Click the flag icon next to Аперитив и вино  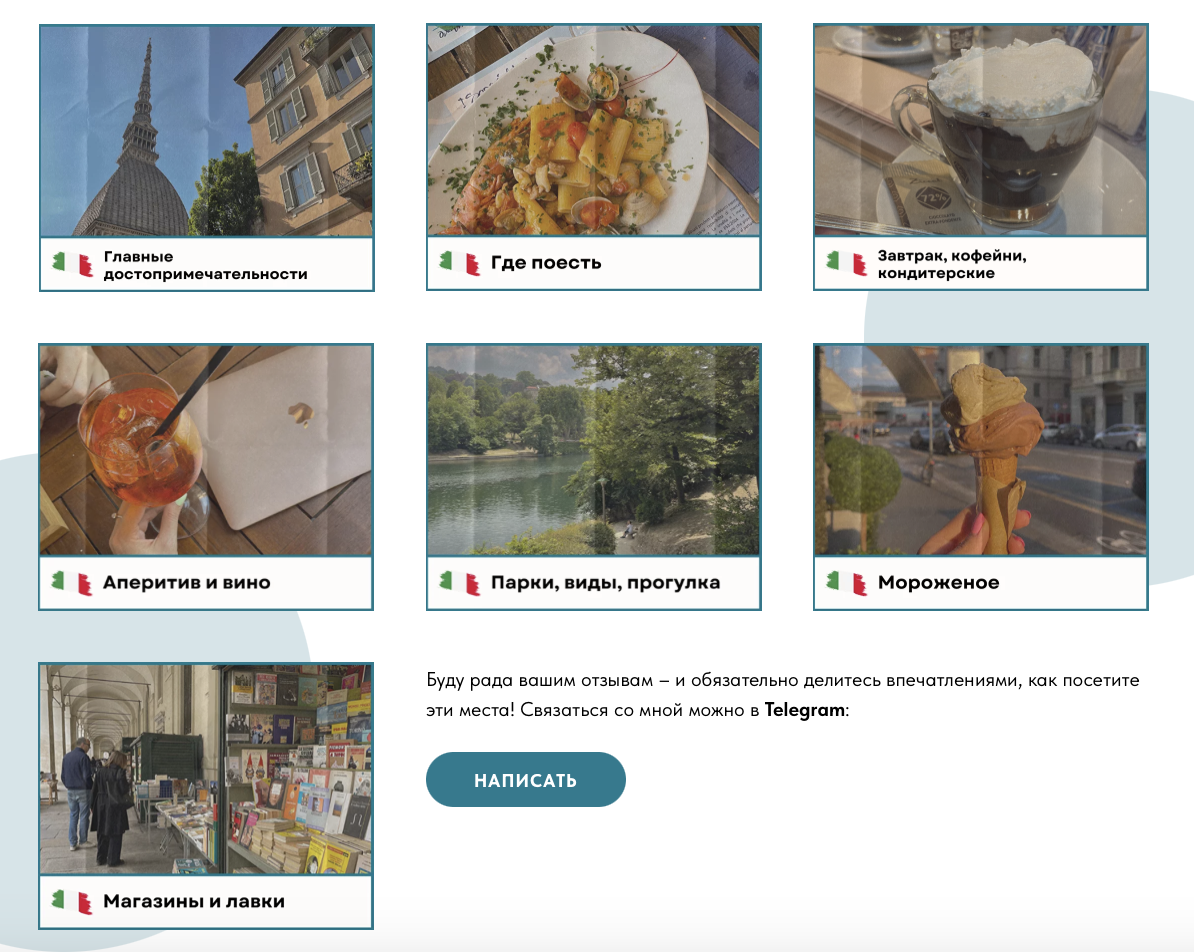coord(72,582)
